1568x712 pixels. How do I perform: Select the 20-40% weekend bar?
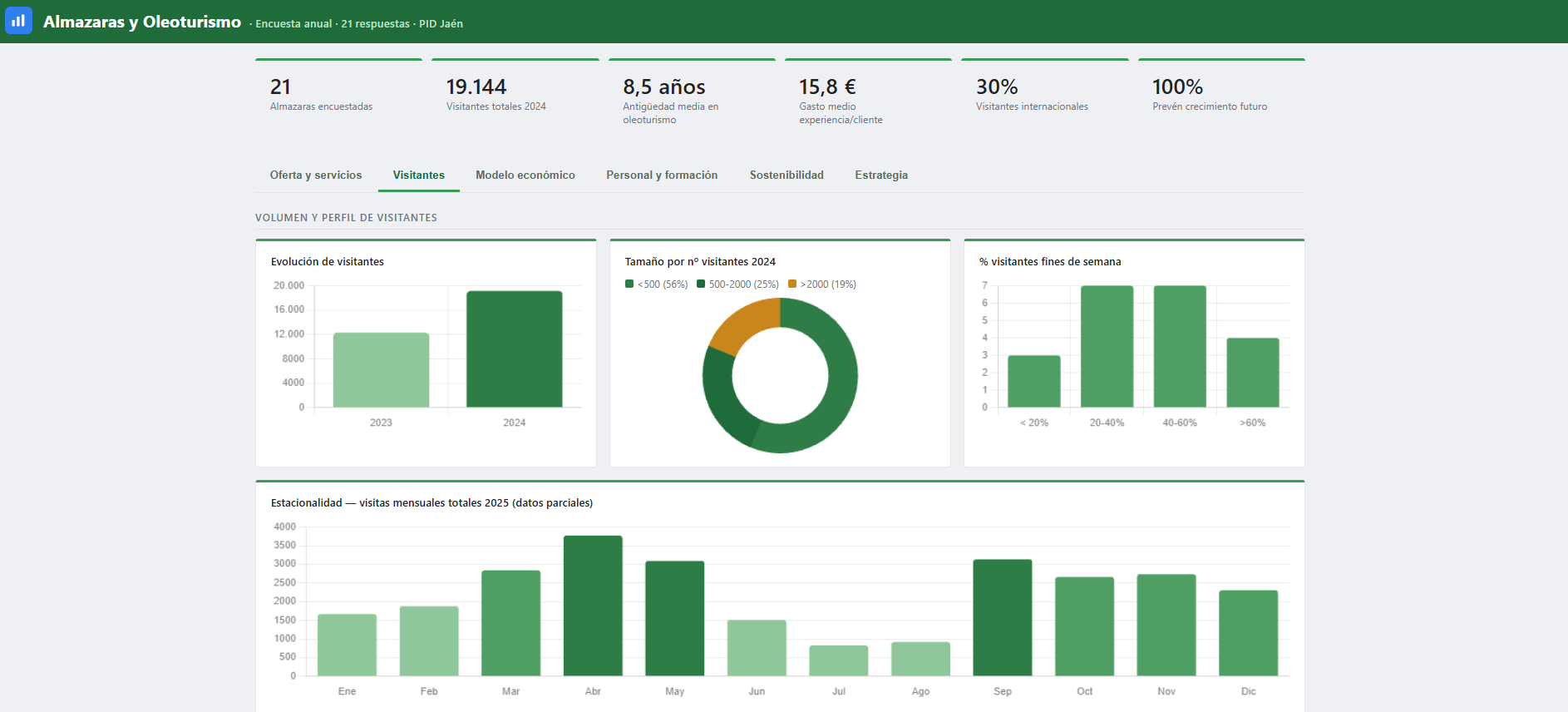[x=1107, y=347]
